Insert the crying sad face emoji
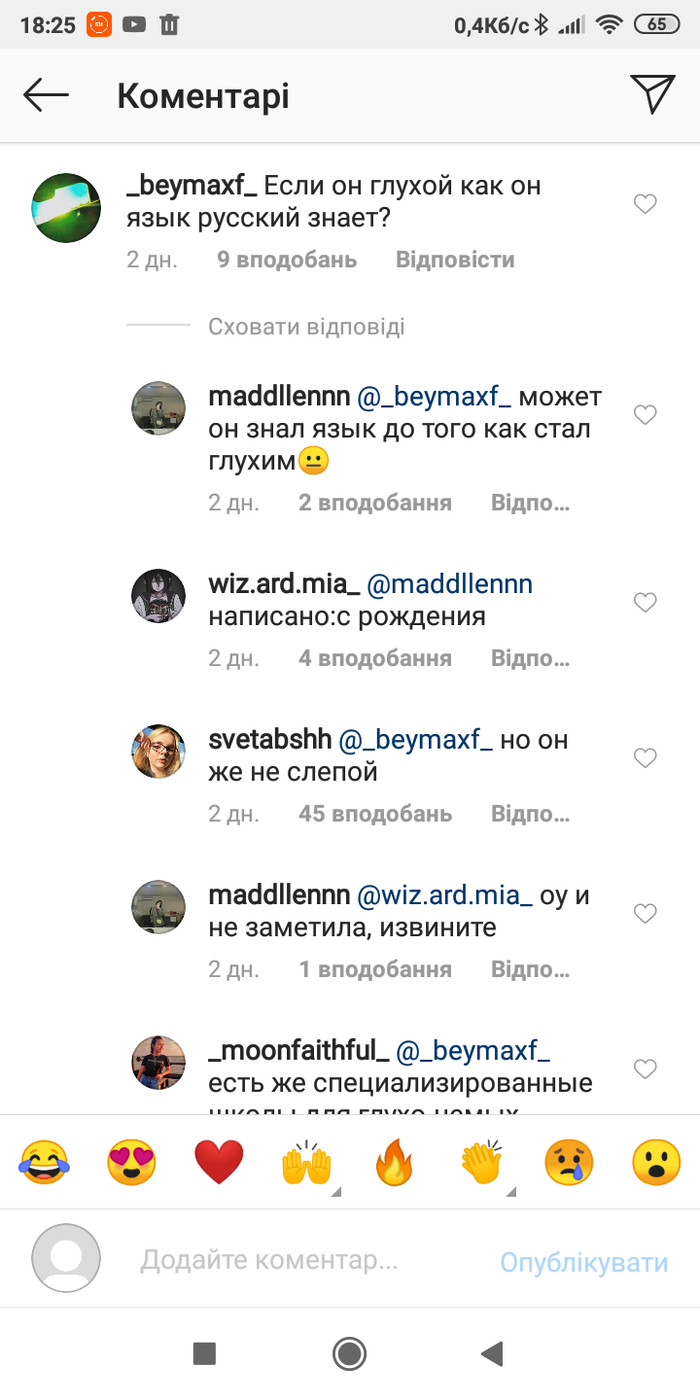 pos(569,1163)
